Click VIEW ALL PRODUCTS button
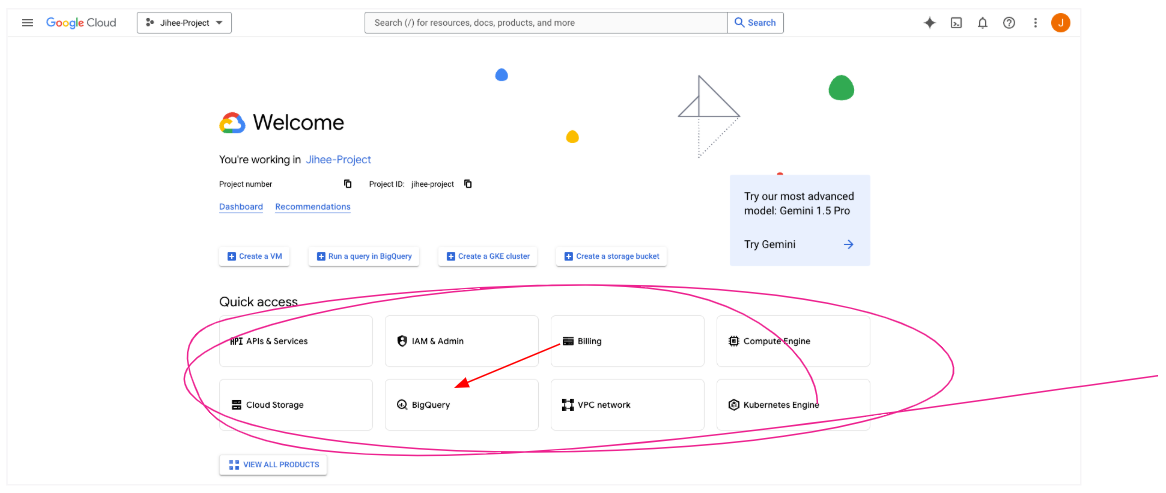 tap(273, 465)
